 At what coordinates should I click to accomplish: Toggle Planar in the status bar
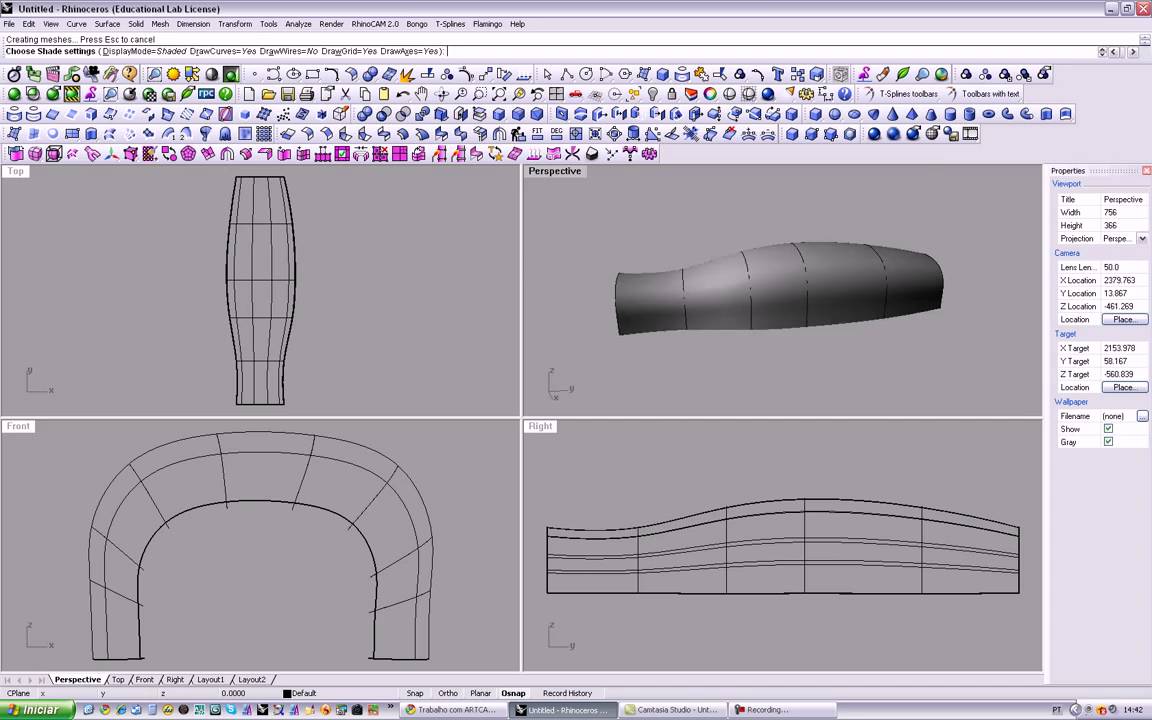[x=480, y=693]
